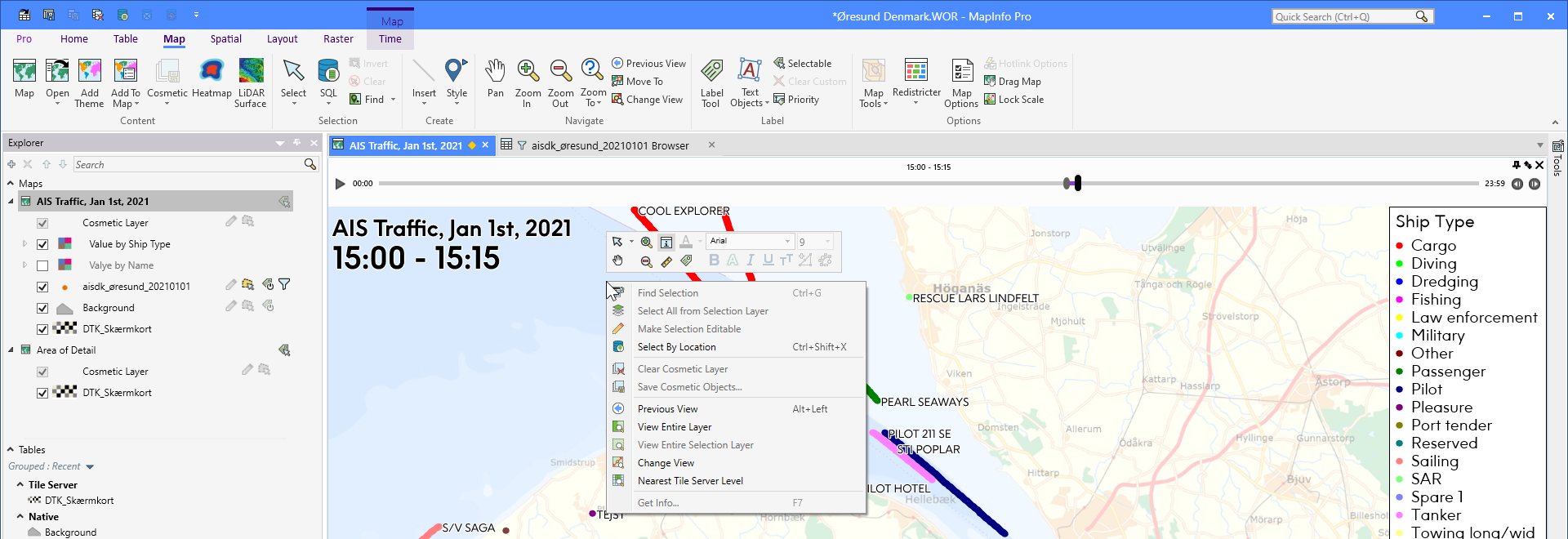This screenshot has height=539, width=1568.
Task: Click Change View in ribbon Navigate group
Action: tap(647, 100)
